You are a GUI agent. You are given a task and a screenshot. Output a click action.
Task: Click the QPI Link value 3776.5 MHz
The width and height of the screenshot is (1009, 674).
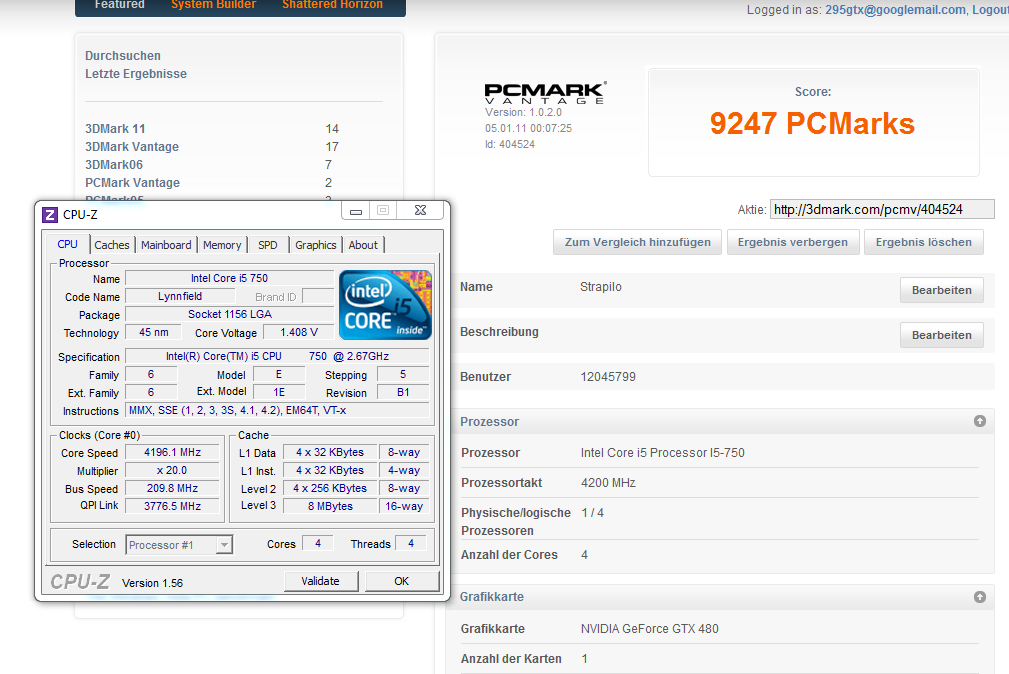coord(172,506)
